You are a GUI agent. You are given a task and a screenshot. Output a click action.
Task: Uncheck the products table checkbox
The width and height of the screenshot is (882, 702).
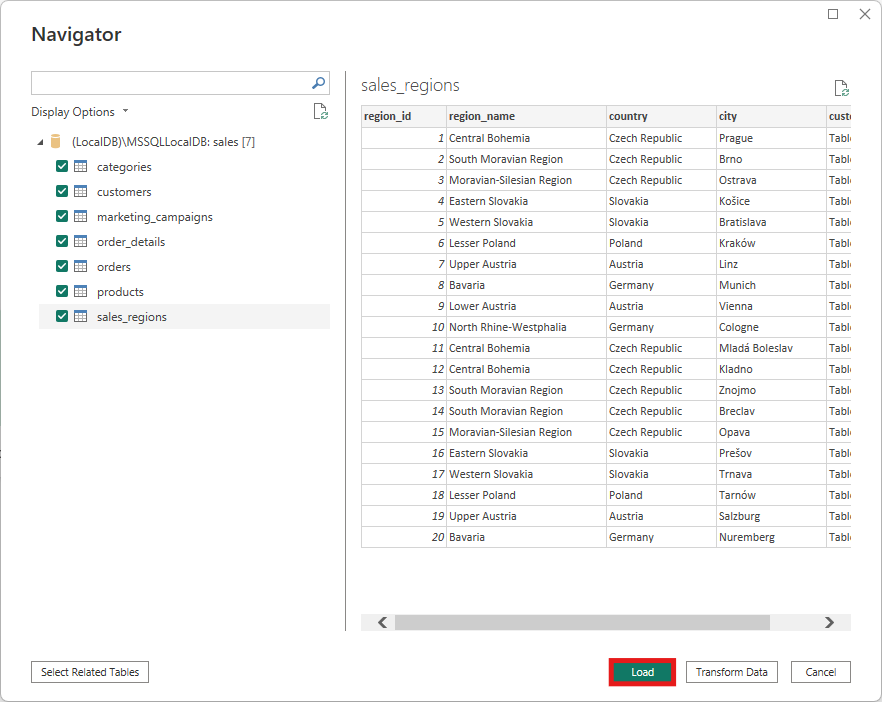click(x=62, y=291)
